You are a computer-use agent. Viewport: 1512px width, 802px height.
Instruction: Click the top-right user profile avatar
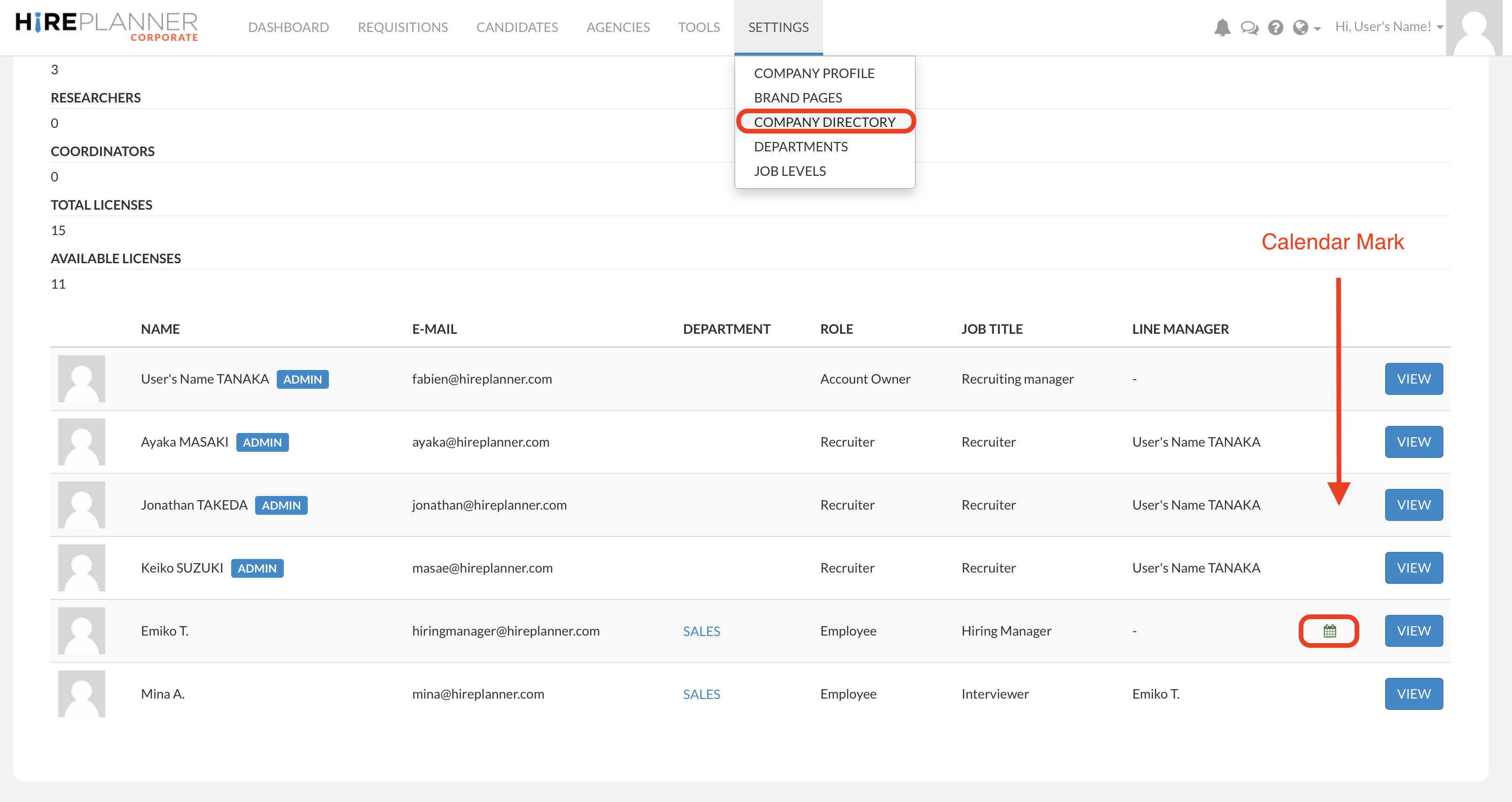1474,28
